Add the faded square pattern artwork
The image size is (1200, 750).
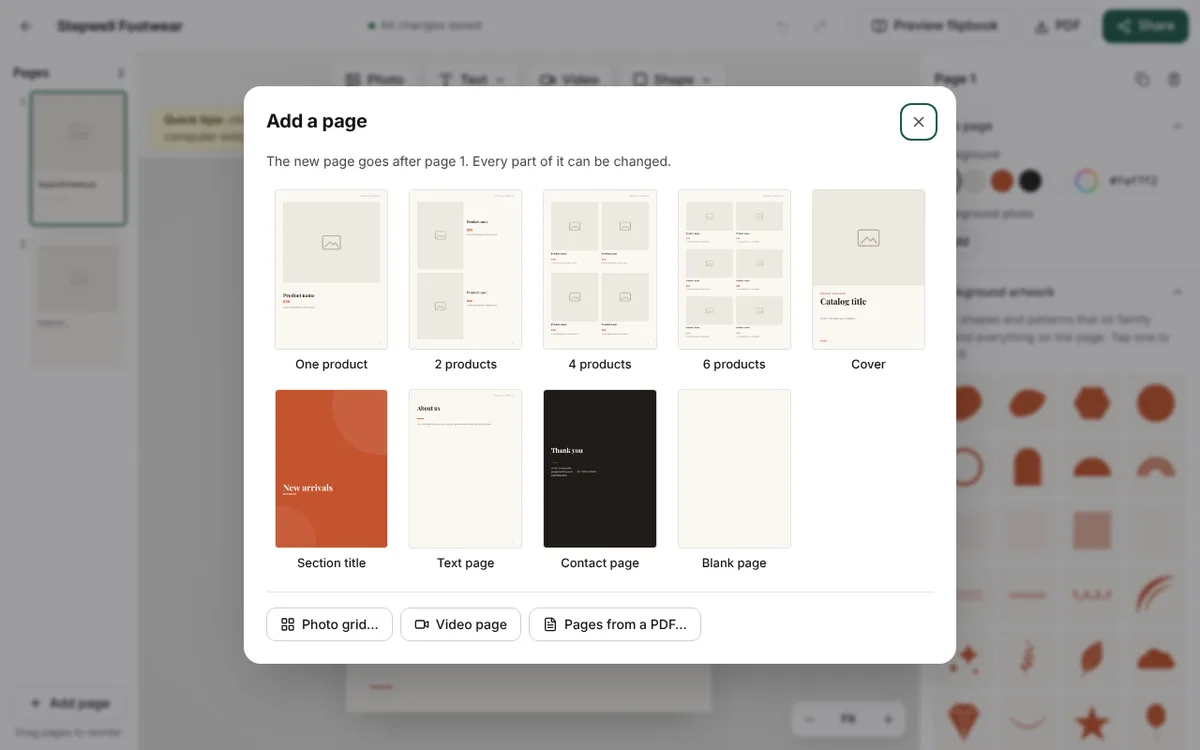point(1092,531)
